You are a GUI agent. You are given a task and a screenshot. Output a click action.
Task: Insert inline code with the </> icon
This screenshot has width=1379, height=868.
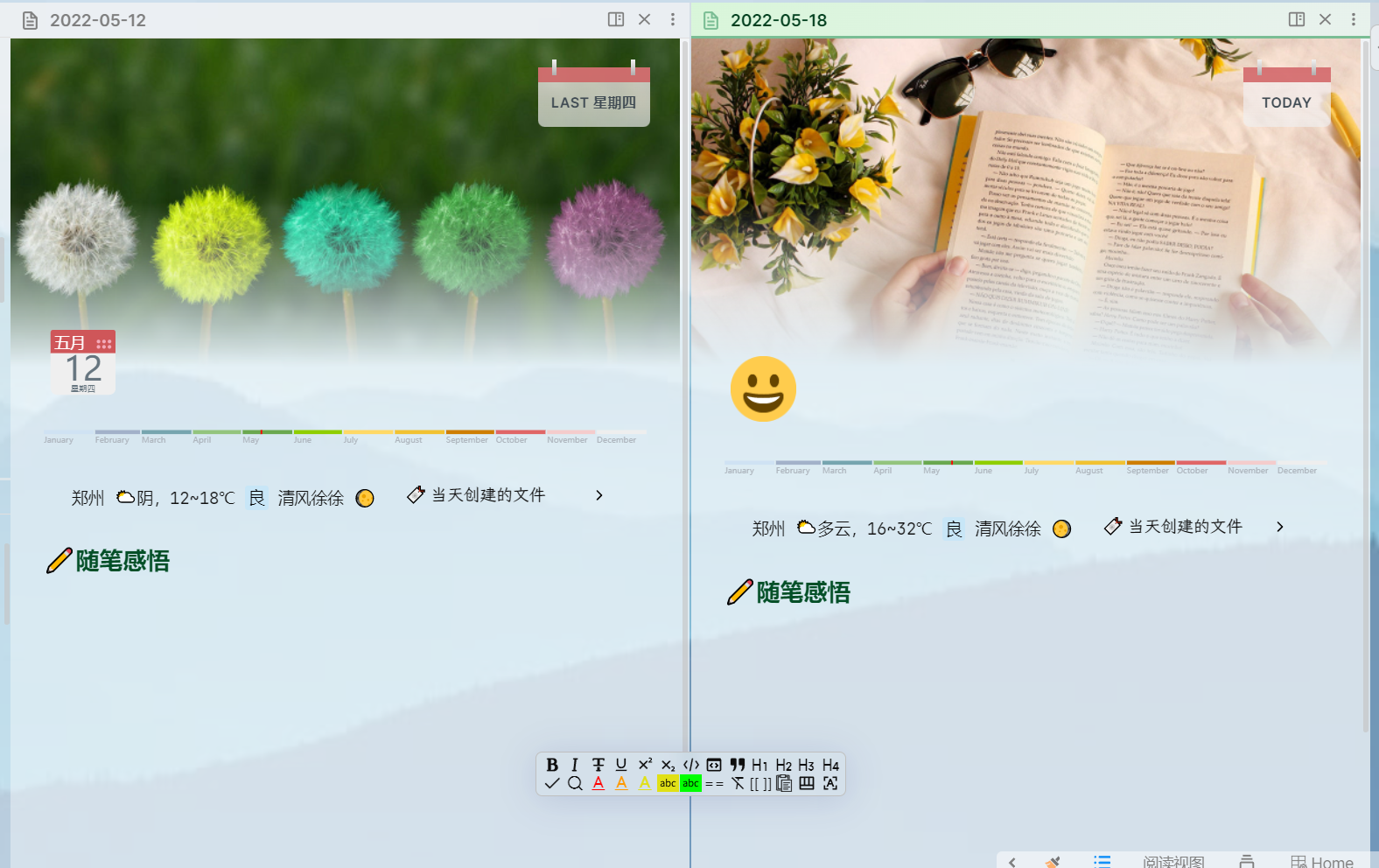(x=691, y=765)
